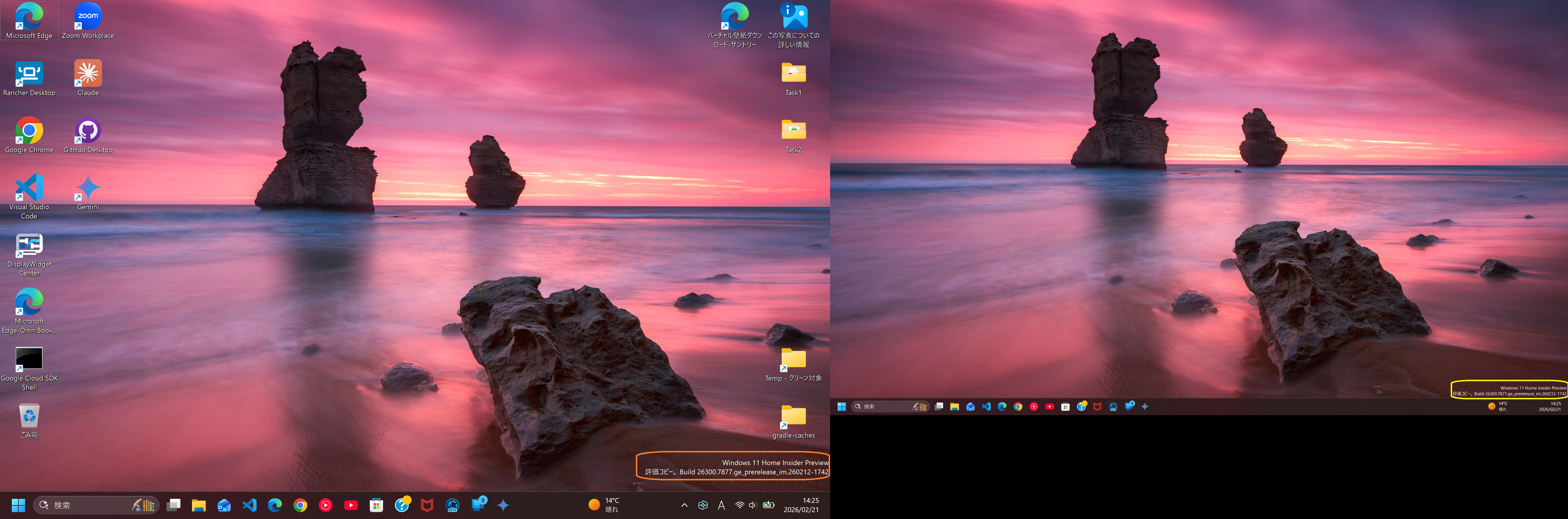1568x519 pixels.
Task: Open Claude desktop shortcut
Action: pos(88,74)
